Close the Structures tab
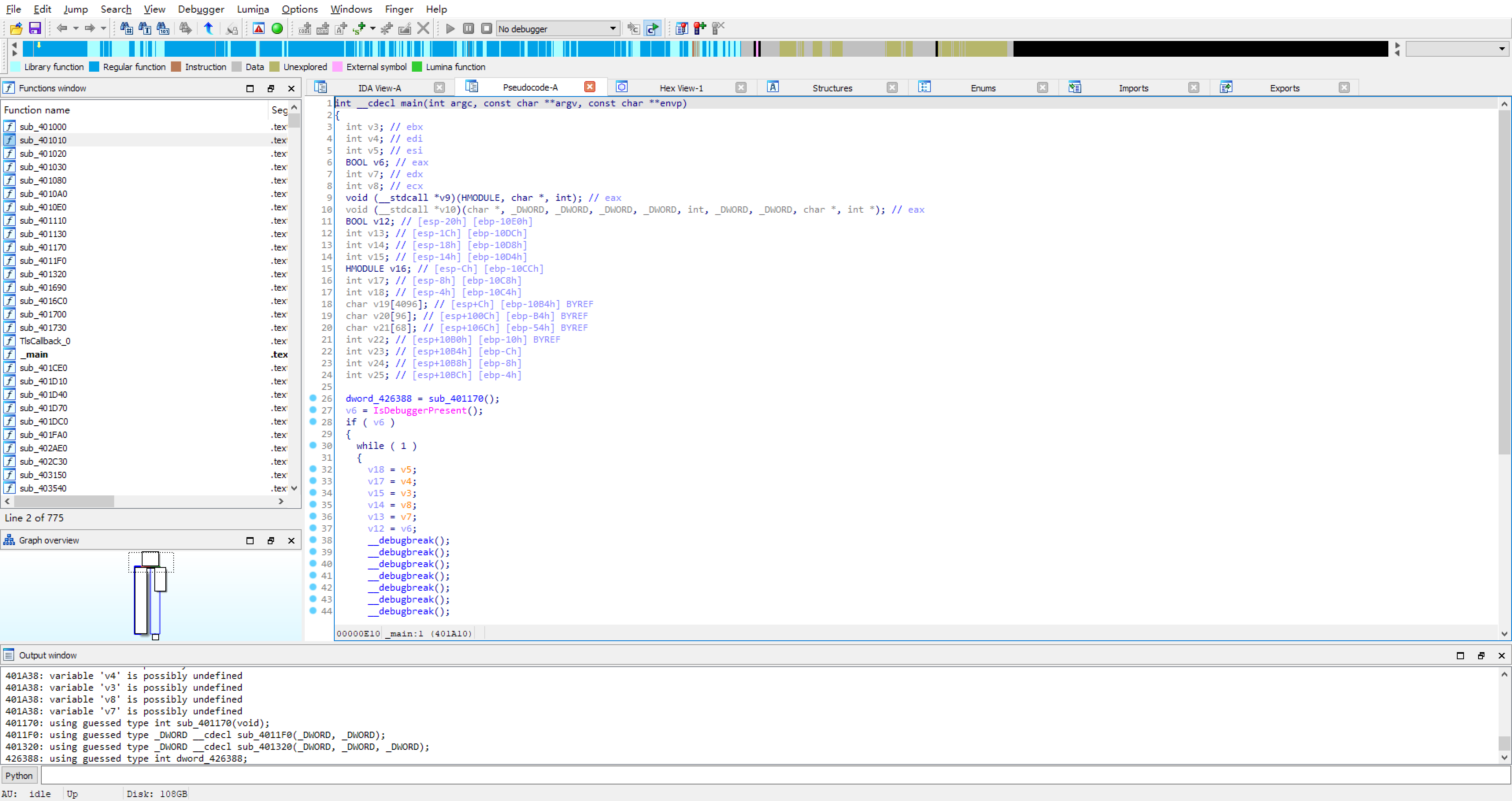 (x=891, y=87)
